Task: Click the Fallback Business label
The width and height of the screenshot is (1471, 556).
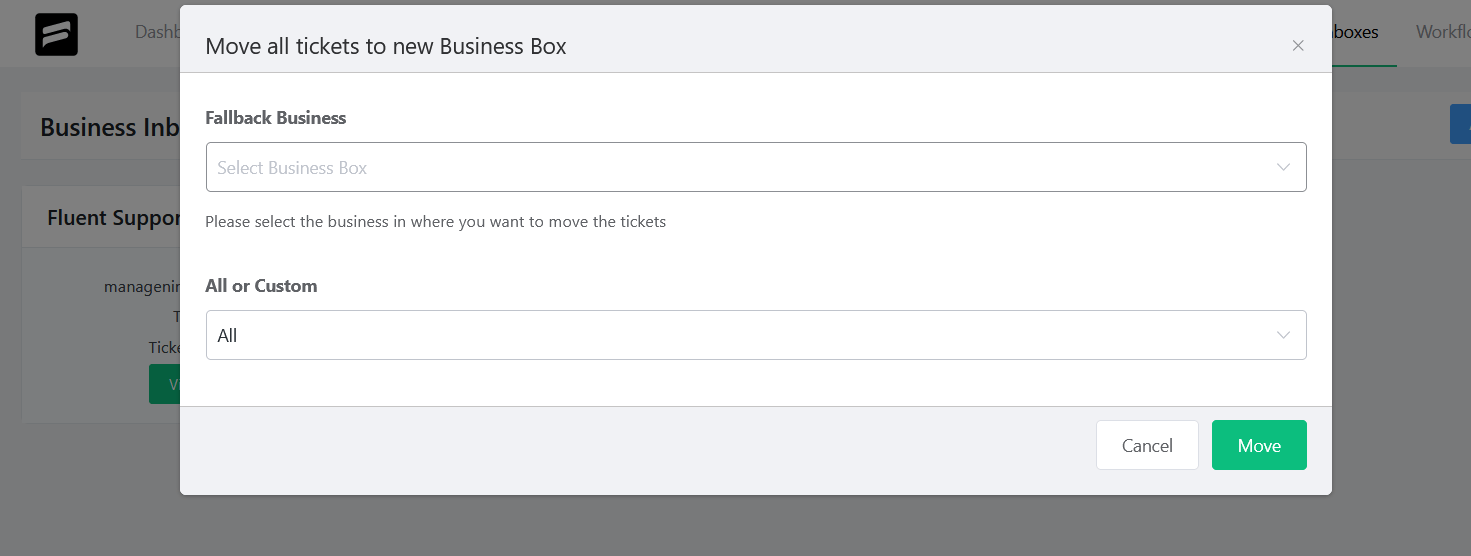Action: (275, 118)
